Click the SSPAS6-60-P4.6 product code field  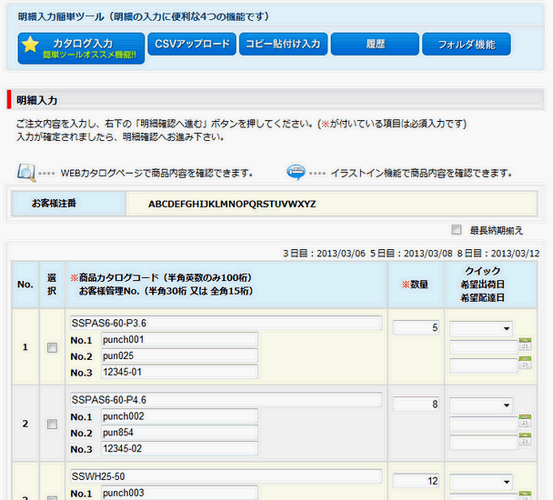click(x=226, y=400)
